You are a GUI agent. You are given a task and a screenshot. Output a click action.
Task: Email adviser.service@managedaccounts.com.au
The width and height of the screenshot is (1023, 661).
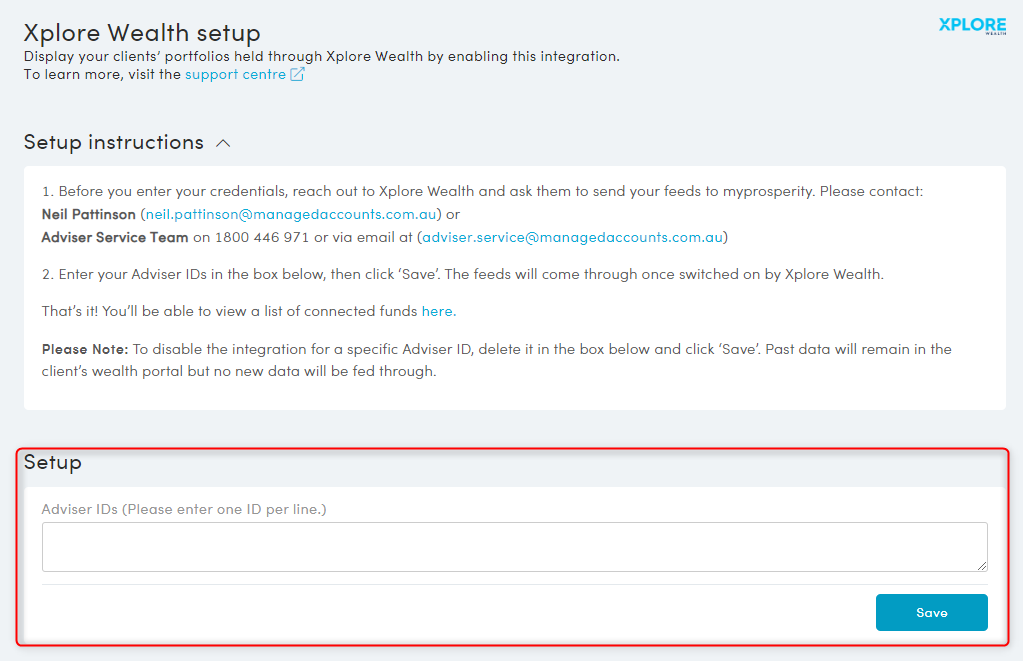tap(572, 237)
